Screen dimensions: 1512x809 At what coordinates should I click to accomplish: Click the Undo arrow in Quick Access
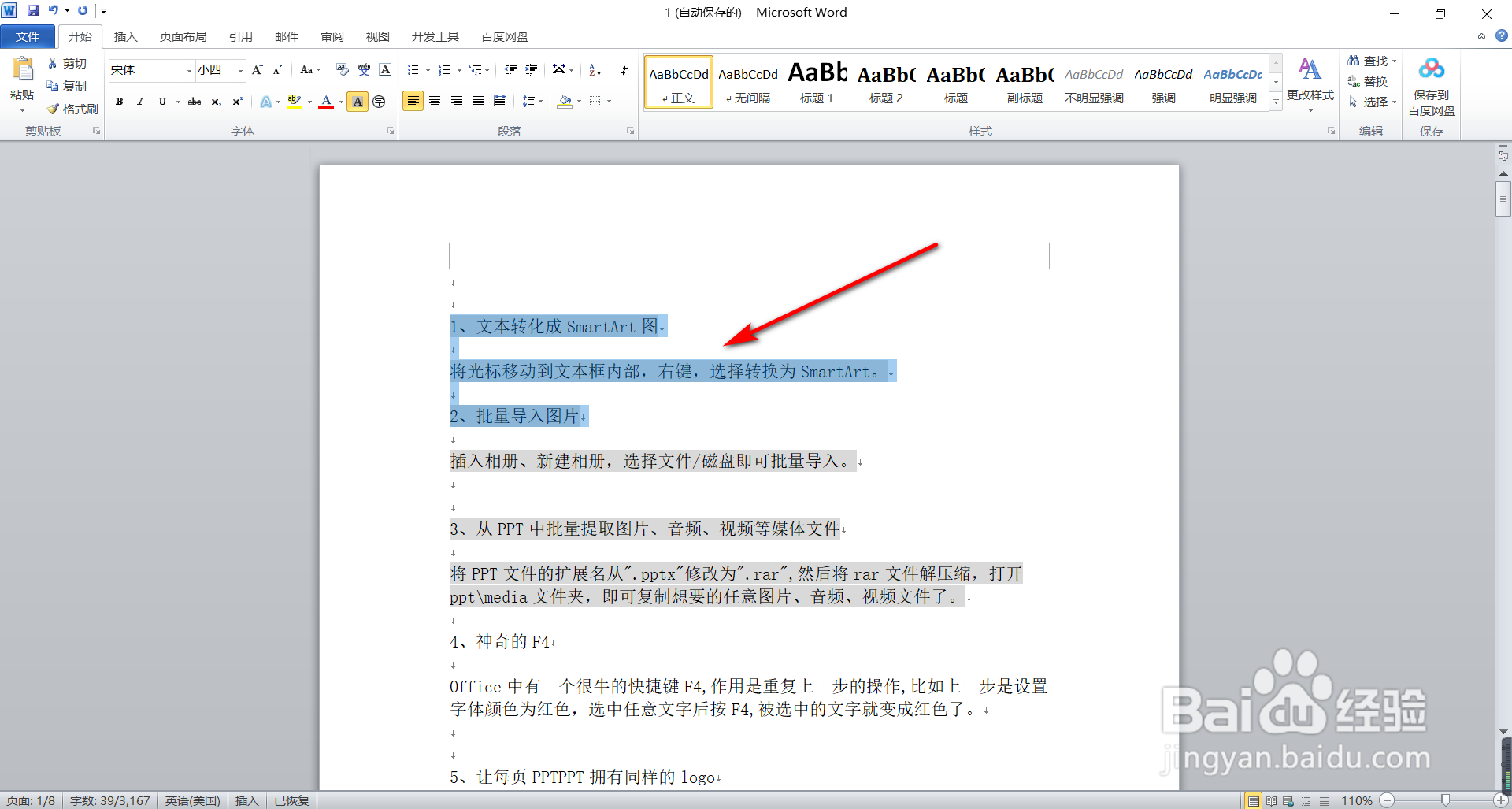tap(53, 11)
